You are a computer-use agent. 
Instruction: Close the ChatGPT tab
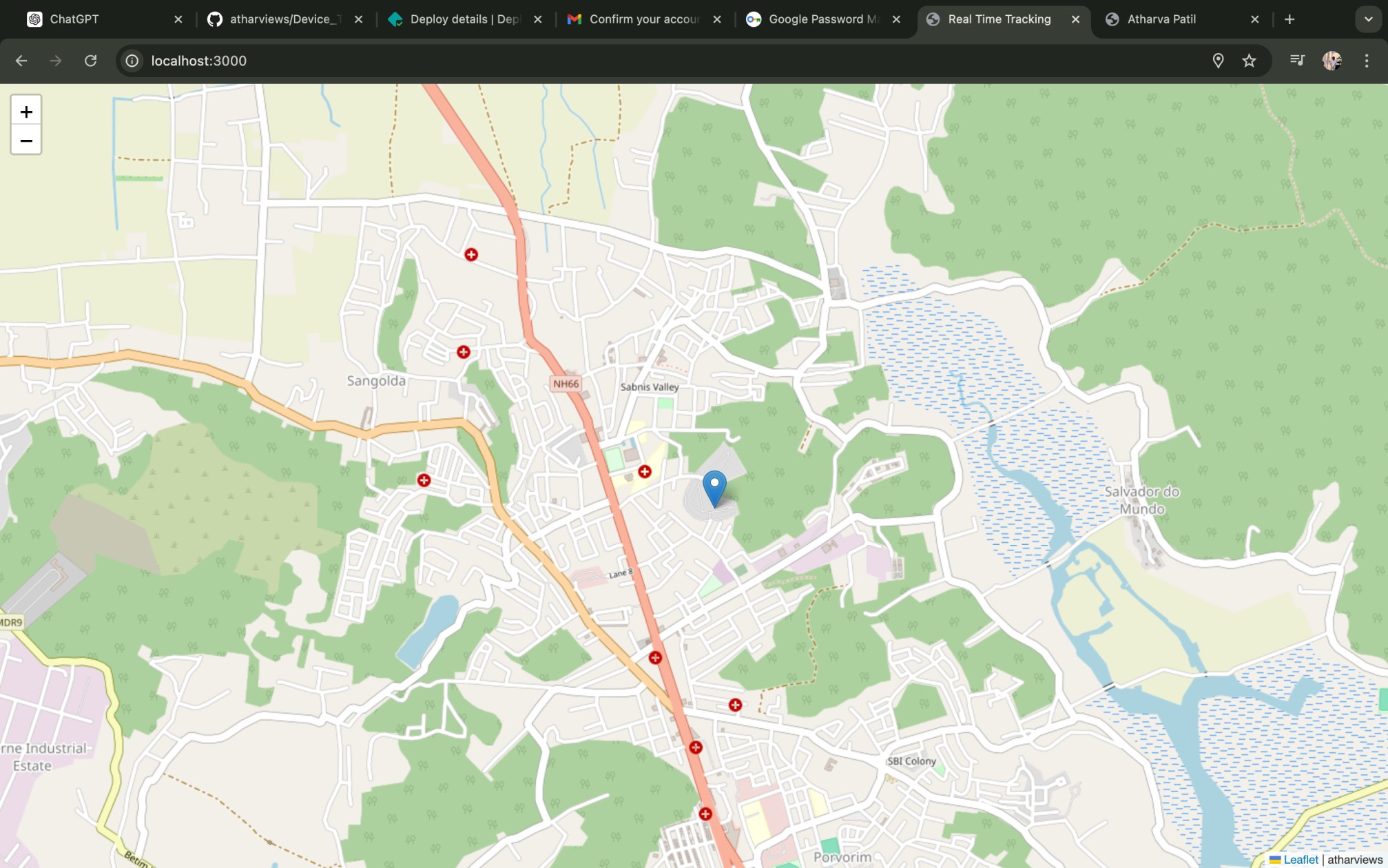(x=178, y=19)
